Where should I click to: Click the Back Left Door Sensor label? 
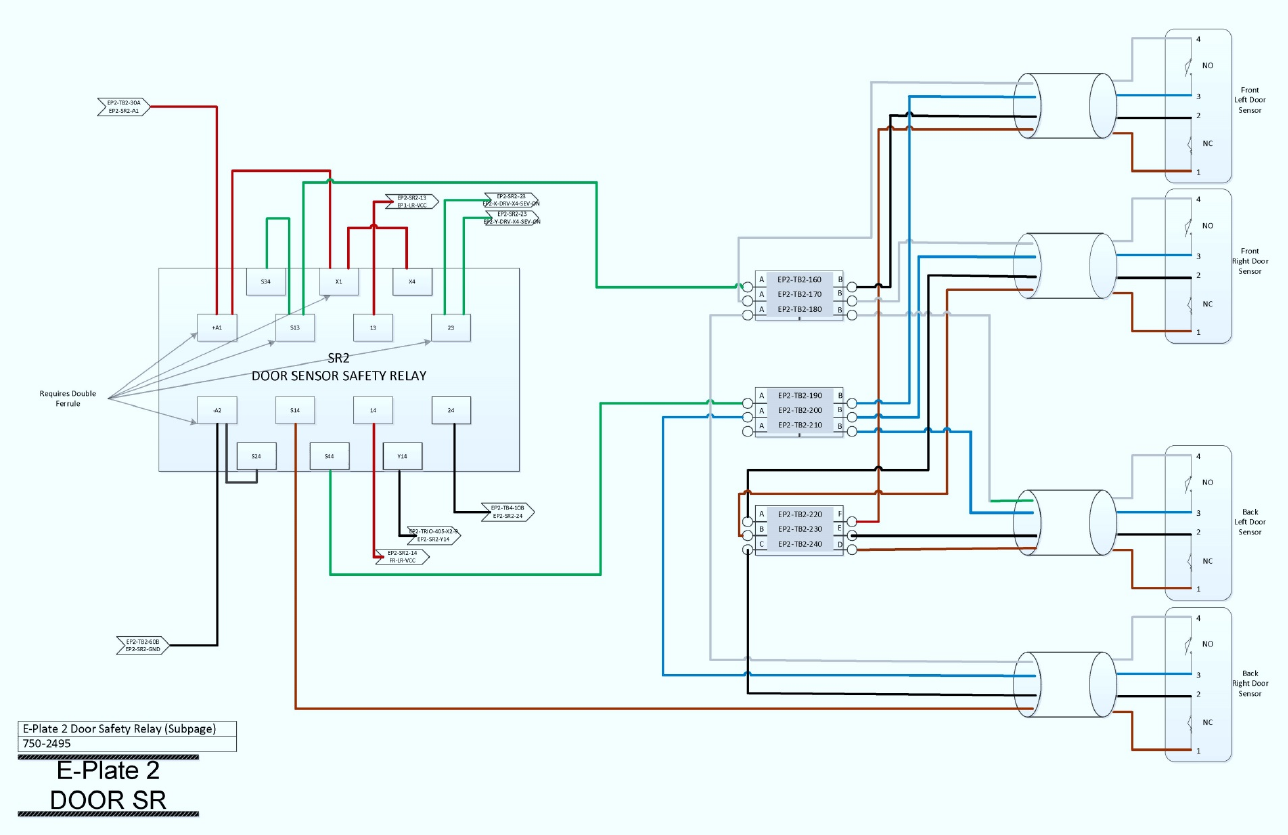(x=1250, y=522)
